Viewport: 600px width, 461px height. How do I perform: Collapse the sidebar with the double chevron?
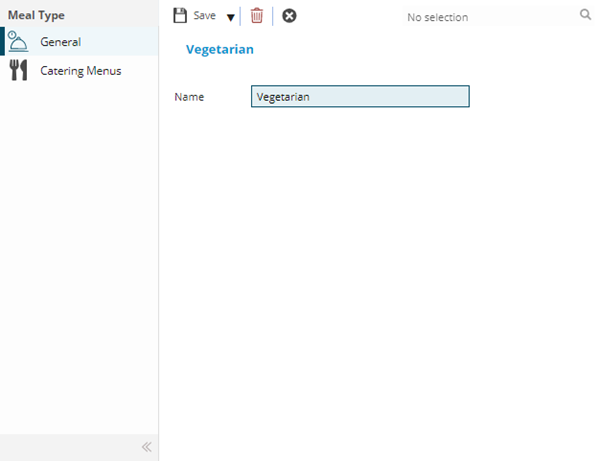[146, 447]
